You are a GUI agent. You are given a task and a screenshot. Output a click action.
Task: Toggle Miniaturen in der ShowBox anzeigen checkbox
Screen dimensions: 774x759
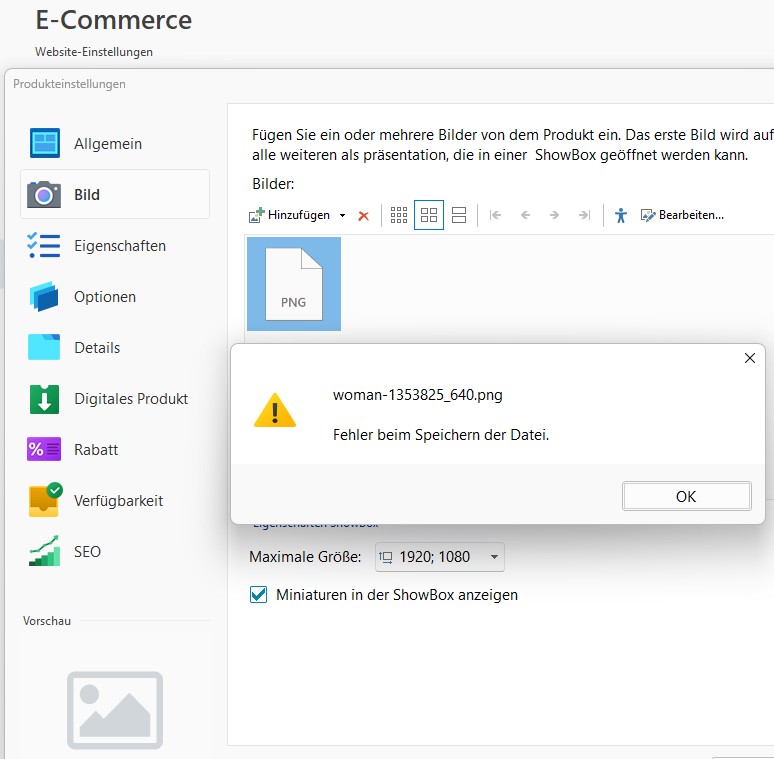(x=259, y=595)
